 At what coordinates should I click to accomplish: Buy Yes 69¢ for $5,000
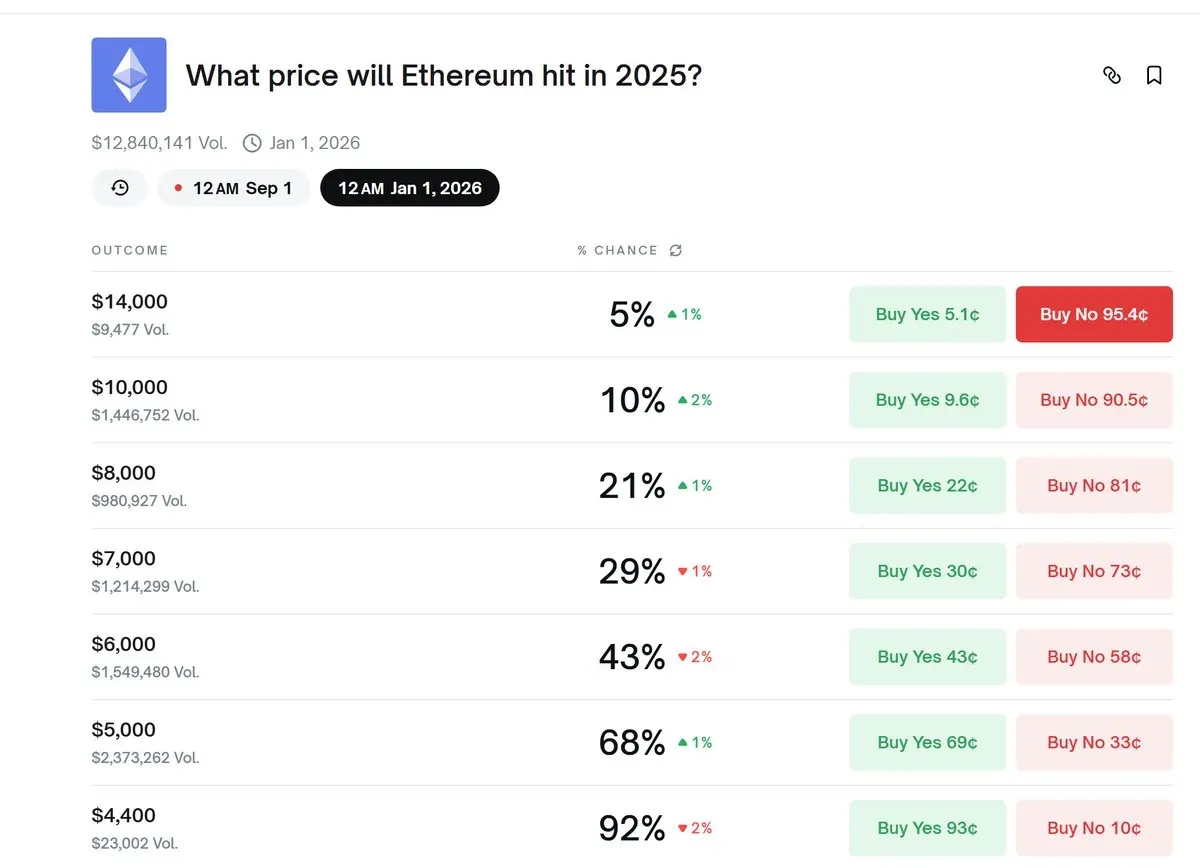coord(927,743)
